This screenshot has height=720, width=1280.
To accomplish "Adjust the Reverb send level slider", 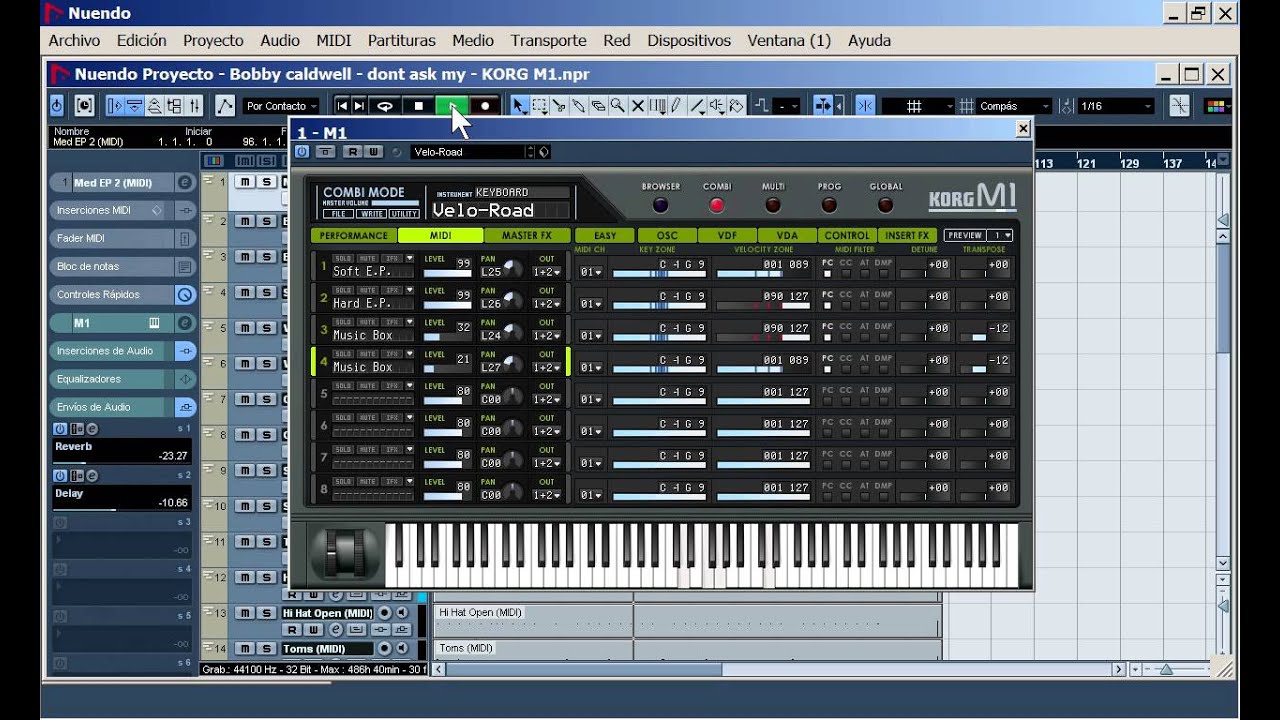I will 120,463.
